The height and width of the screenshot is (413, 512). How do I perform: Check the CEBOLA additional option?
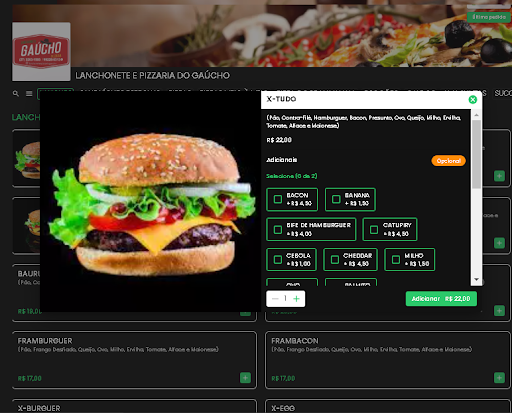[x=278, y=259]
